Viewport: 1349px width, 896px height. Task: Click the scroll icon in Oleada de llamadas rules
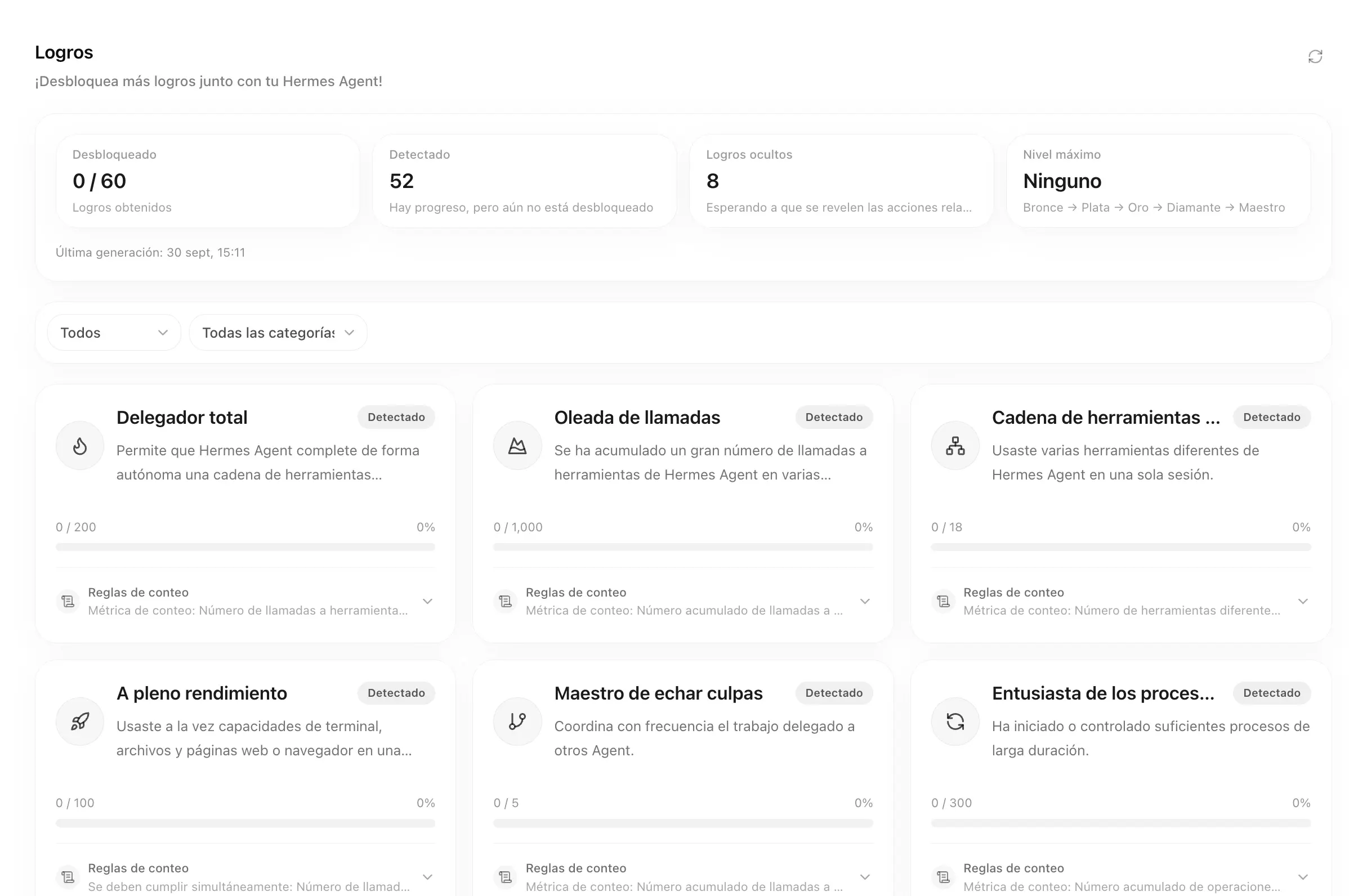[x=505, y=601]
